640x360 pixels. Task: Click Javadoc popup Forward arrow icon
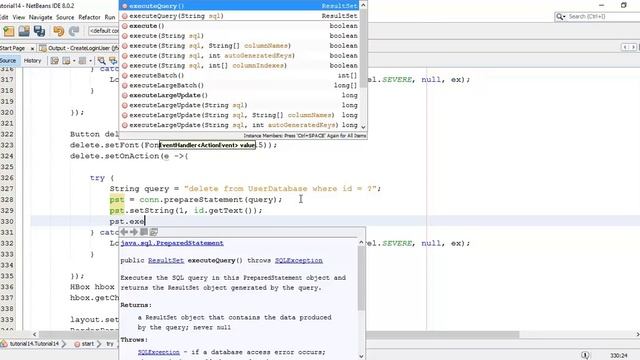pyautogui.click(x=134, y=232)
